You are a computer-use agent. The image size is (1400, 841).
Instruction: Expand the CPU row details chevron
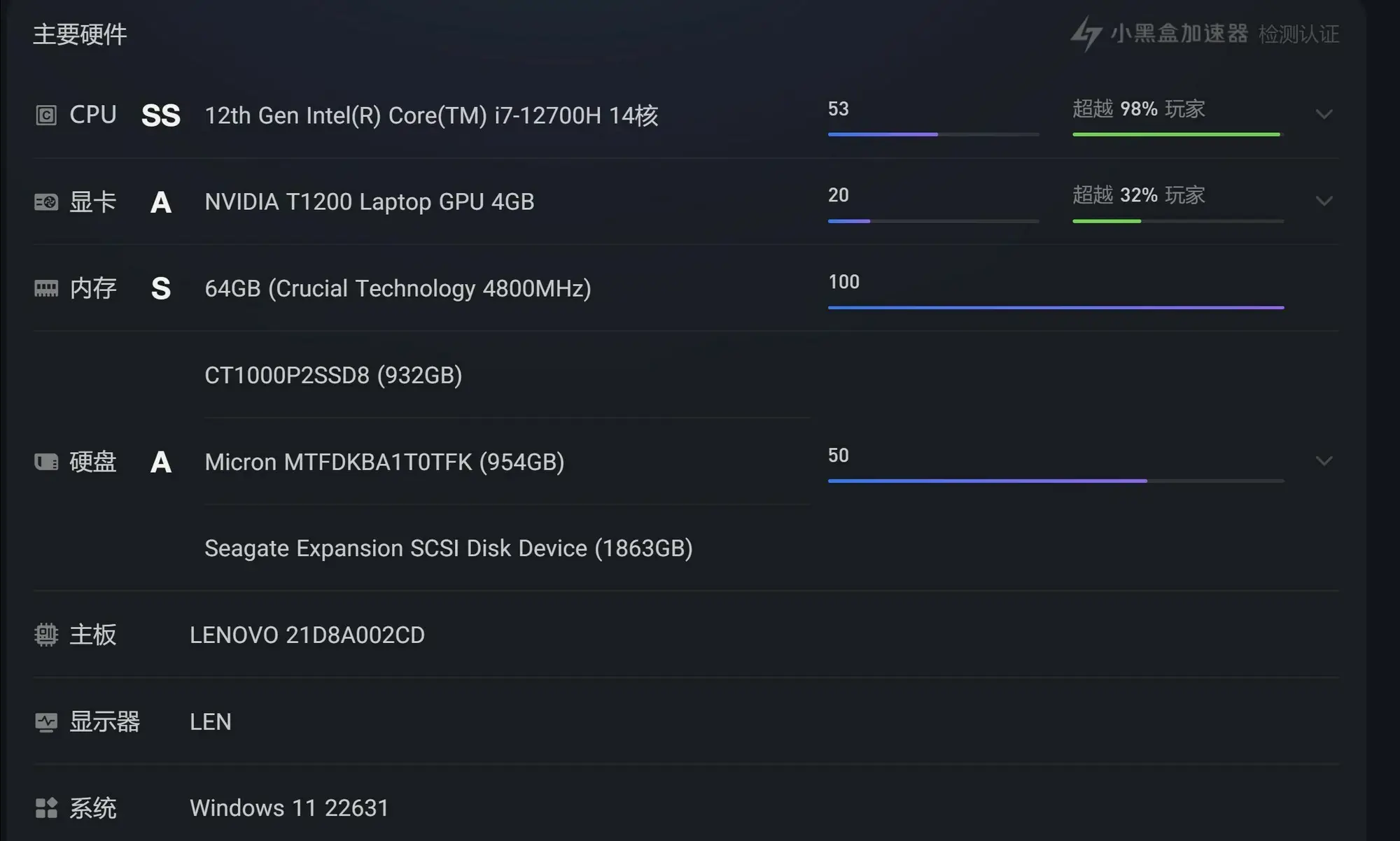(1324, 114)
